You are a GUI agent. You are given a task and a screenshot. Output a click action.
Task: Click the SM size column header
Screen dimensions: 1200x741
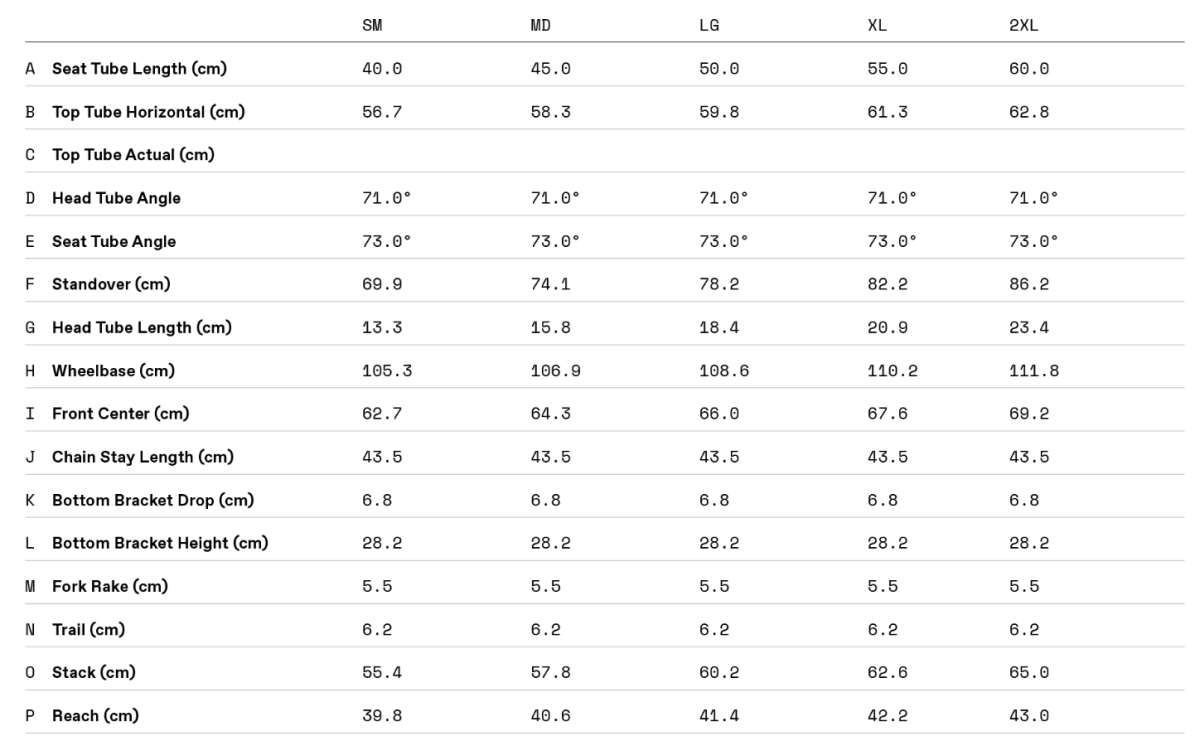pyautogui.click(x=372, y=26)
